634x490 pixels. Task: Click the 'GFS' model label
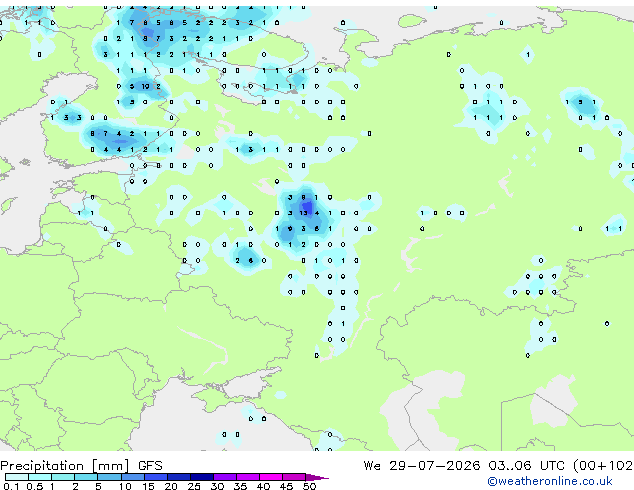[150, 466]
